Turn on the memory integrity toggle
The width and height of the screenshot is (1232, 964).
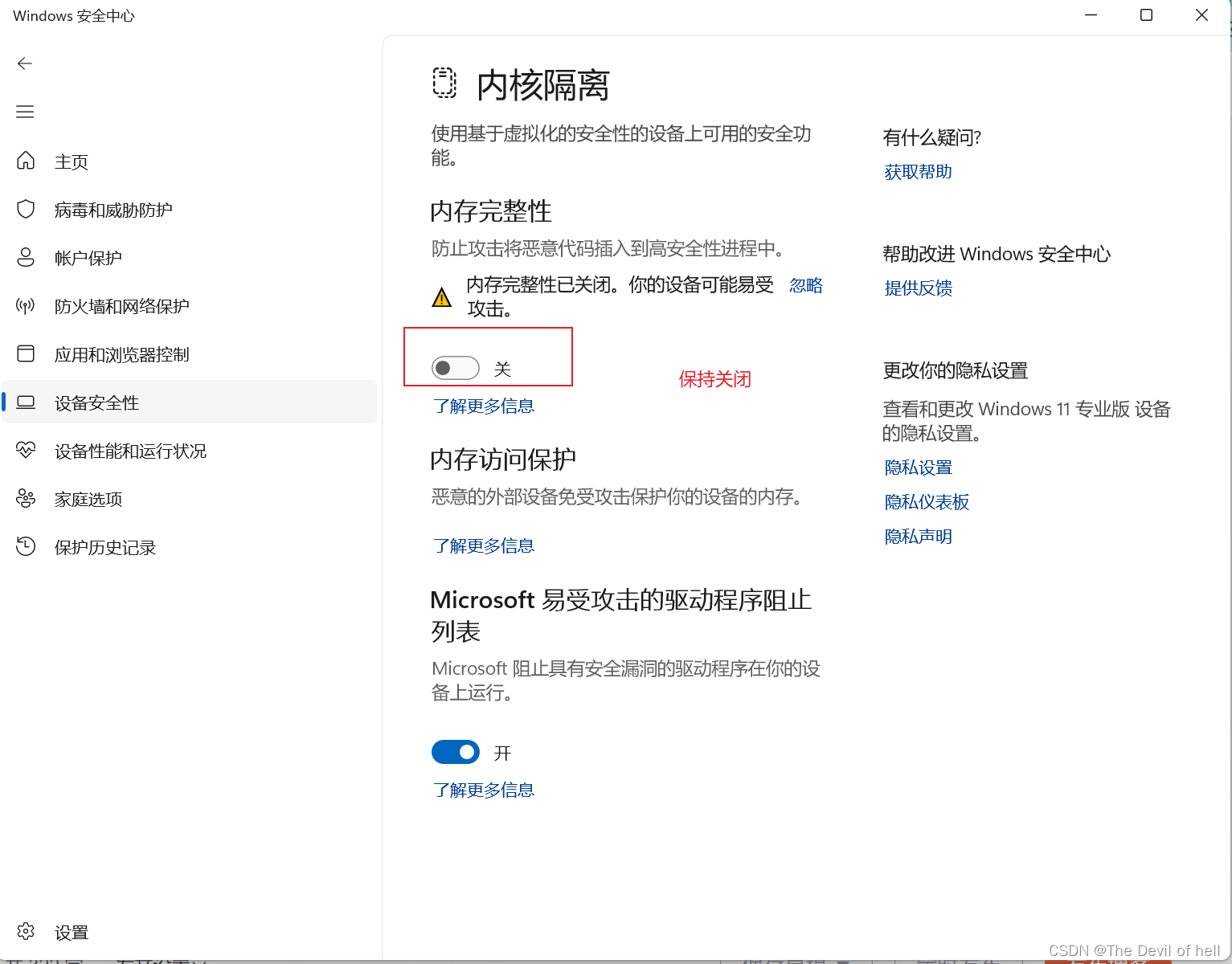pyautogui.click(x=456, y=368)
